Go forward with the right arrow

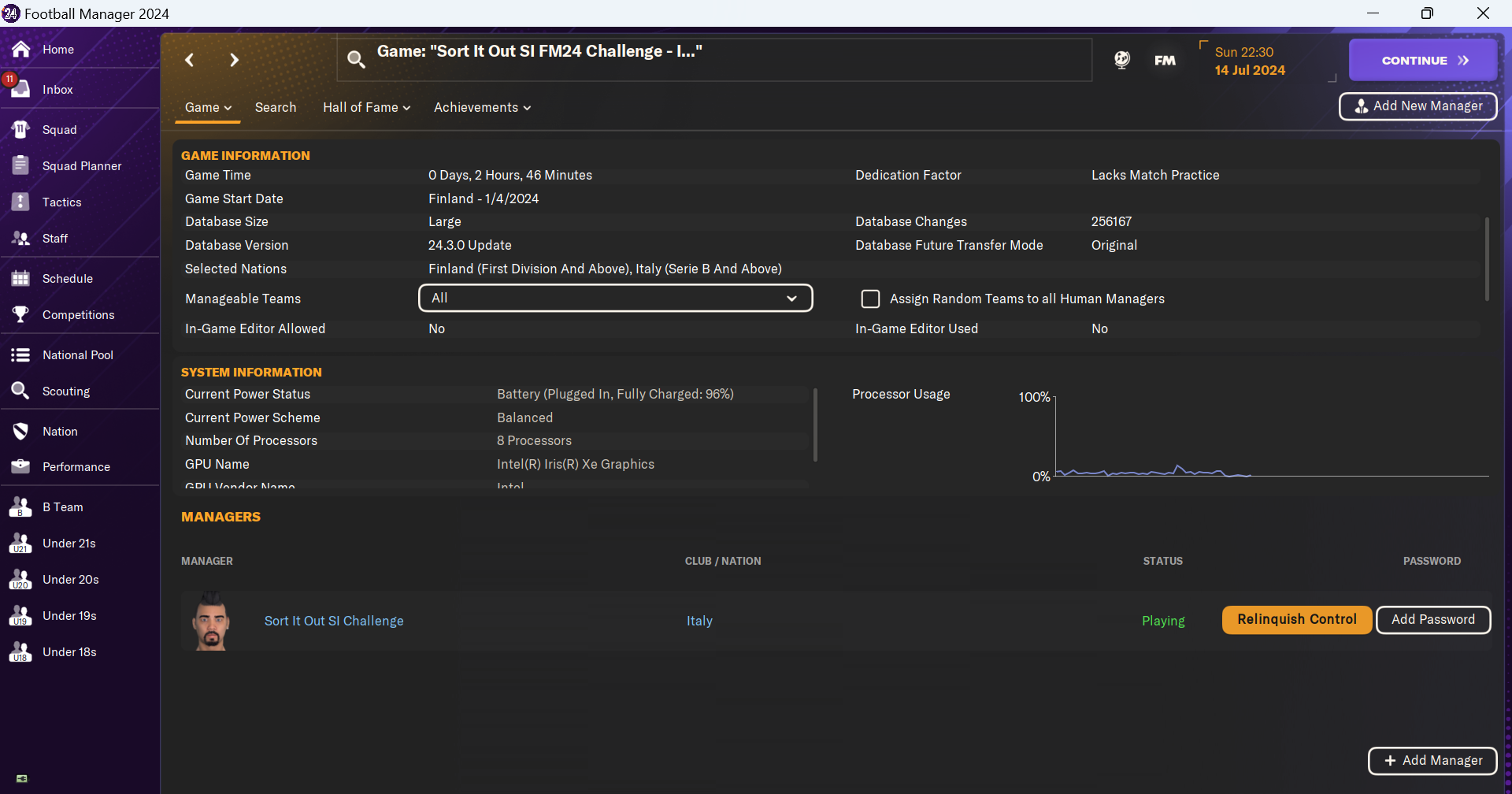point(234,60)
